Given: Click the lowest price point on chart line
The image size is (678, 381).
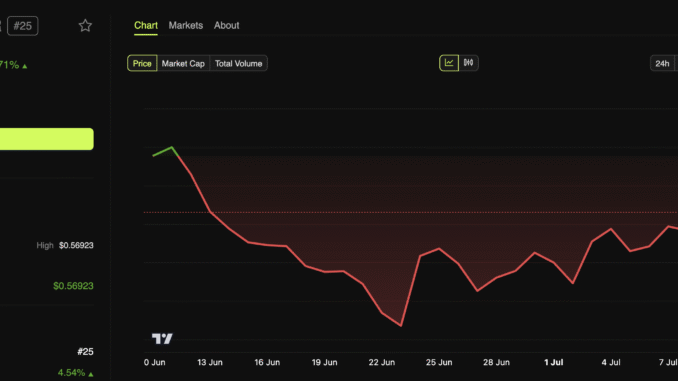Looking at the screenshot, I should 401,325.
